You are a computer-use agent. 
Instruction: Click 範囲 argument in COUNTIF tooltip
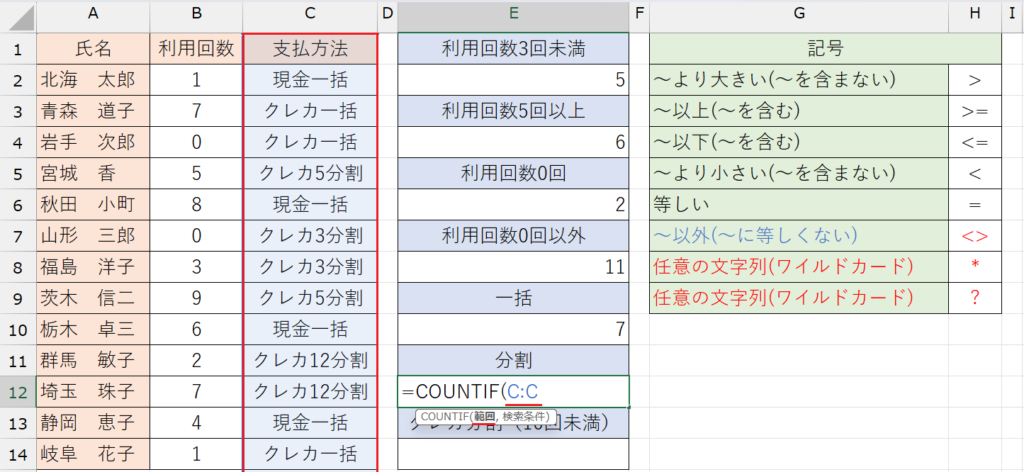coord(484,416)
